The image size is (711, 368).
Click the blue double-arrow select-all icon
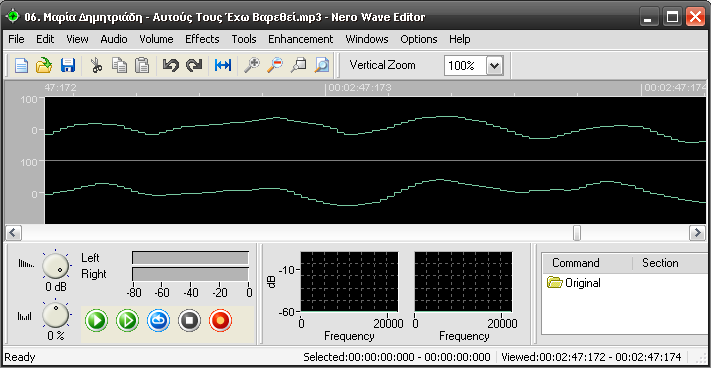coord(223,66)
